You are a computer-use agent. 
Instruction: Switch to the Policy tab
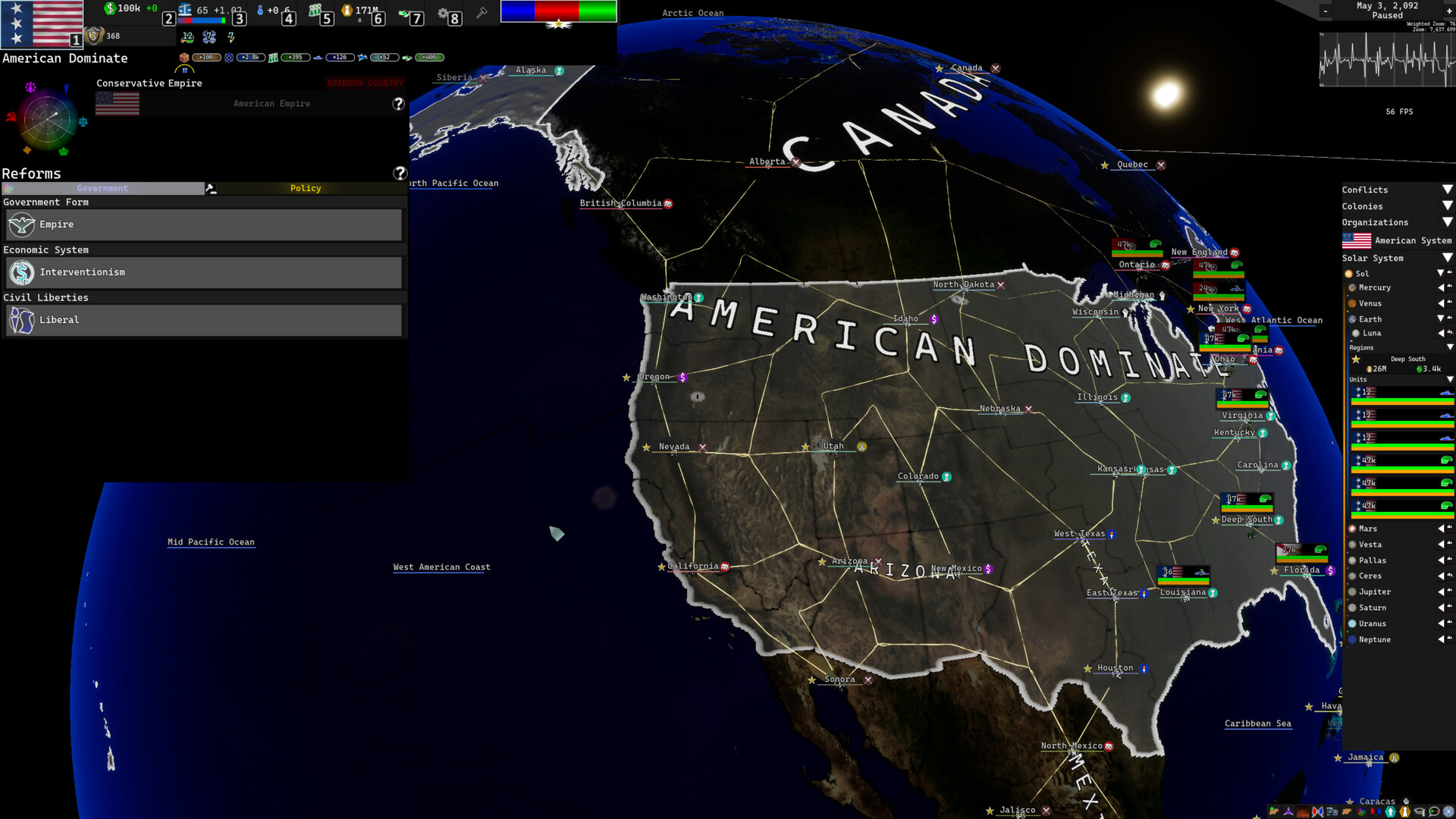point(306,188)
